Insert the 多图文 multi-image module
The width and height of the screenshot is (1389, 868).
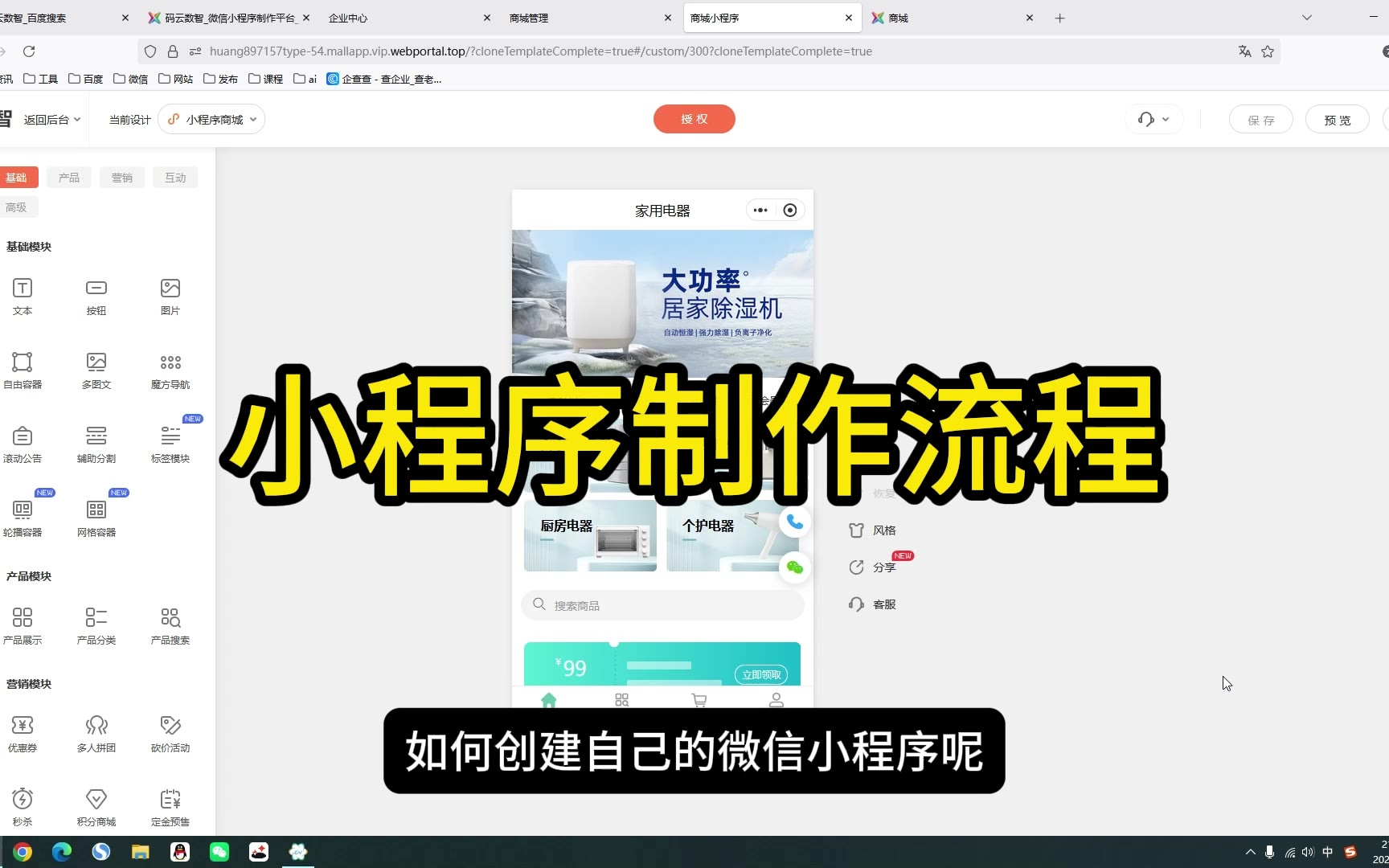click(96, 371)
